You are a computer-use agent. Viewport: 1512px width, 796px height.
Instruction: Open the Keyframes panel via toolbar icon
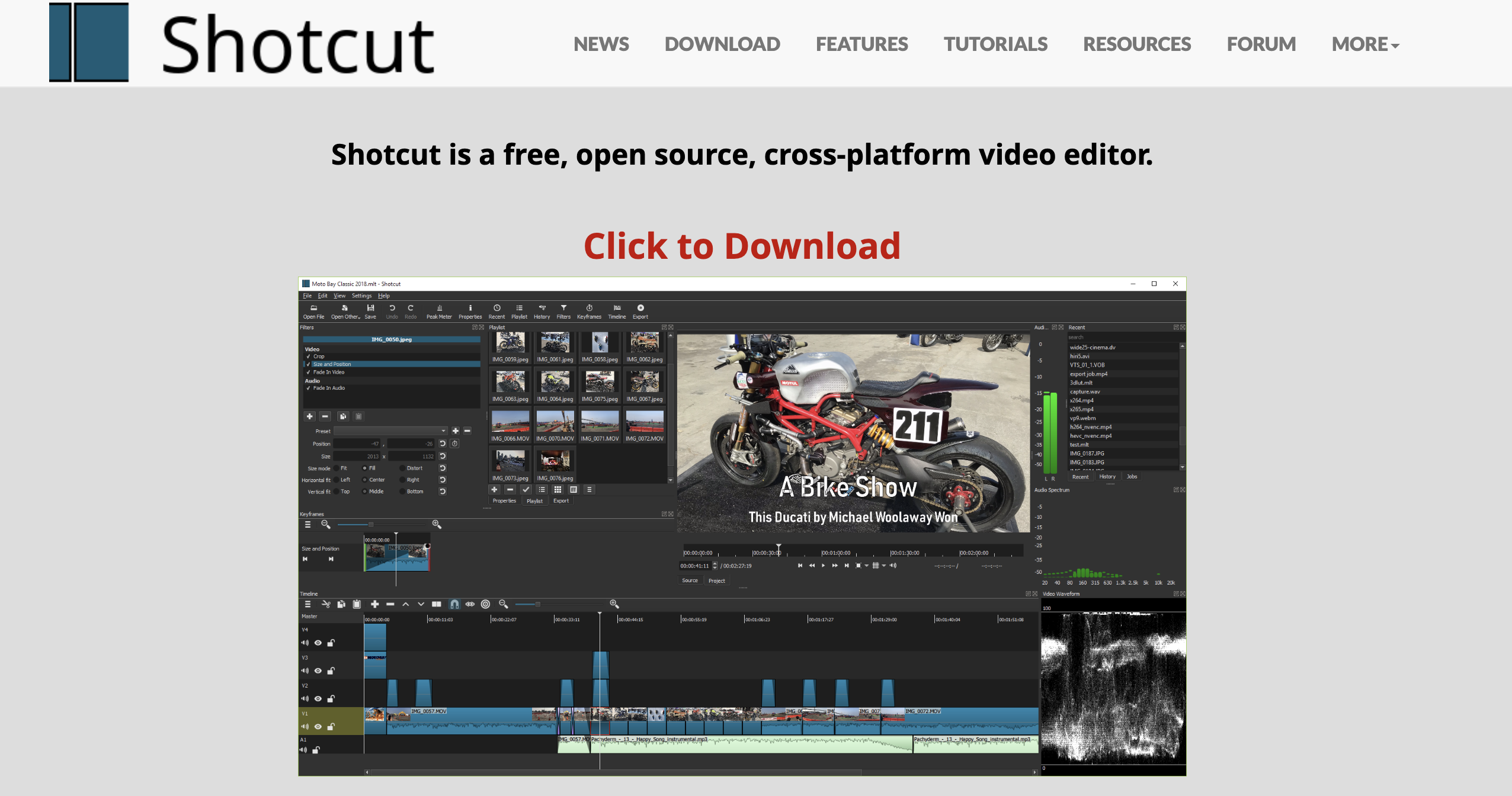[589, 309]
